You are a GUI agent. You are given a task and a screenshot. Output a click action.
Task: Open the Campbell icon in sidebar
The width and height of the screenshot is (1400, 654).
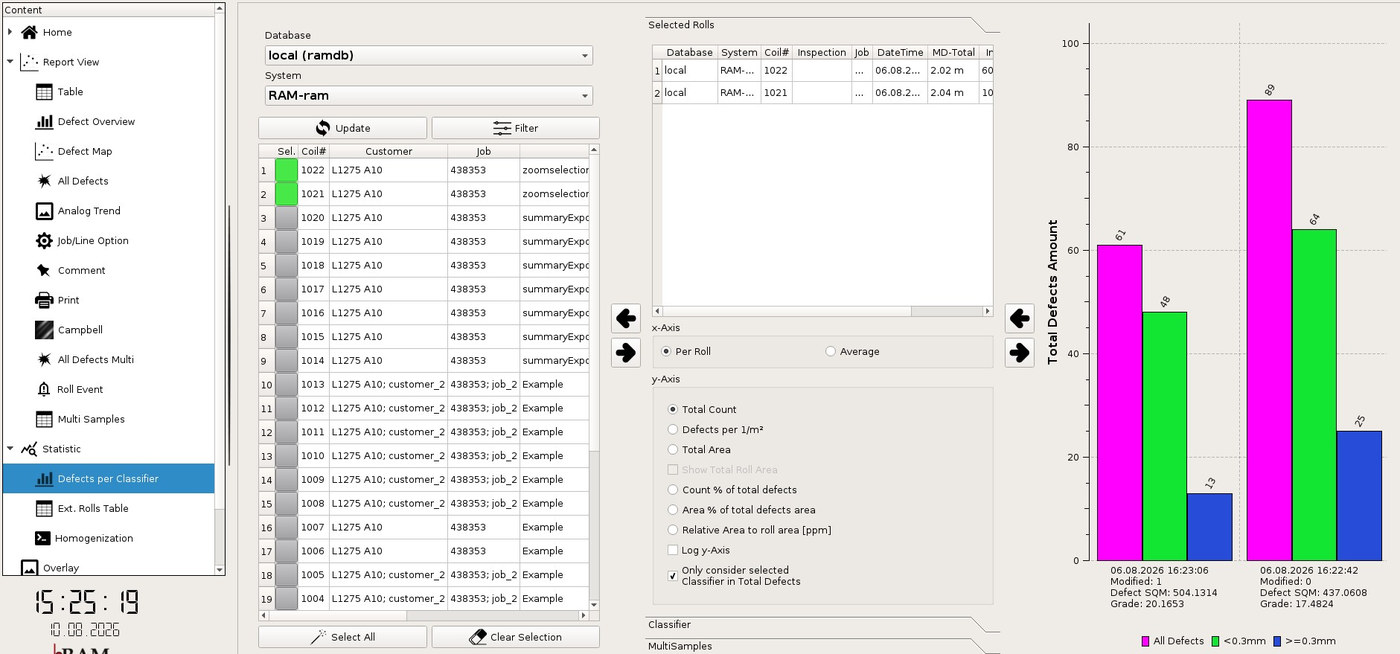tap(44, 330)
